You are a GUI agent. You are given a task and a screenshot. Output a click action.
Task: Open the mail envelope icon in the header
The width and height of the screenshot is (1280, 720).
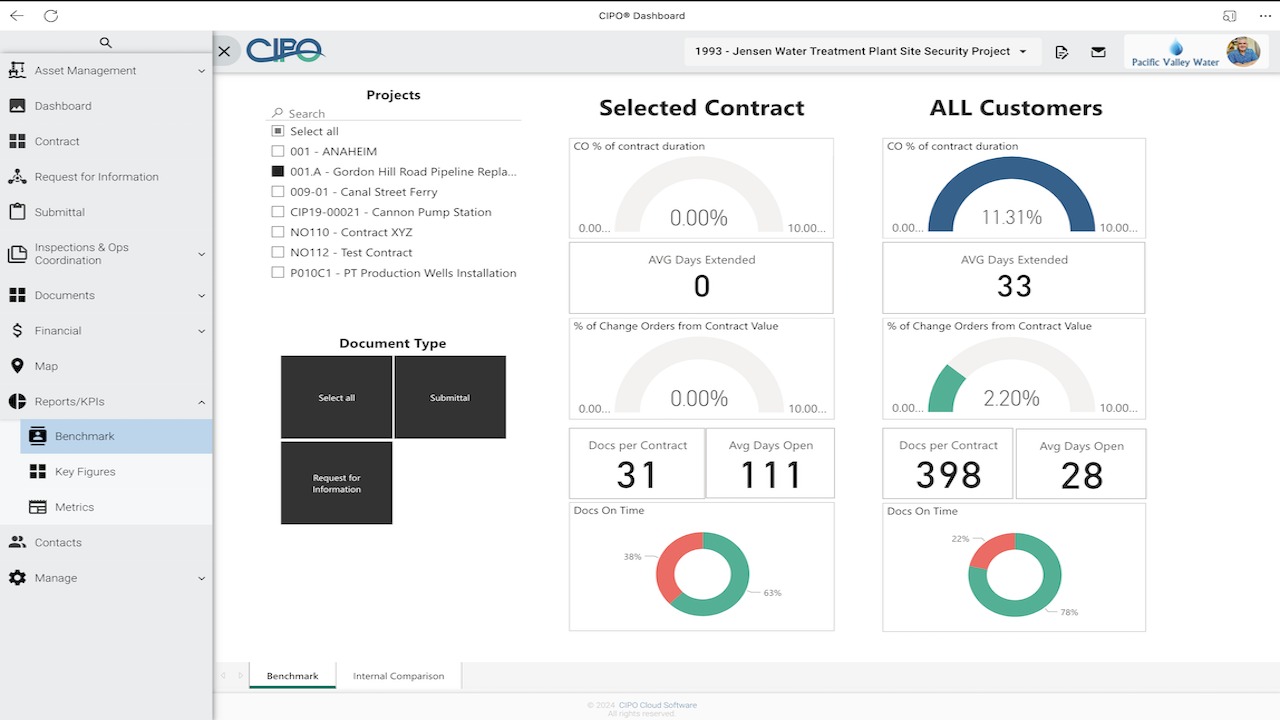(x=1098, y=51)
